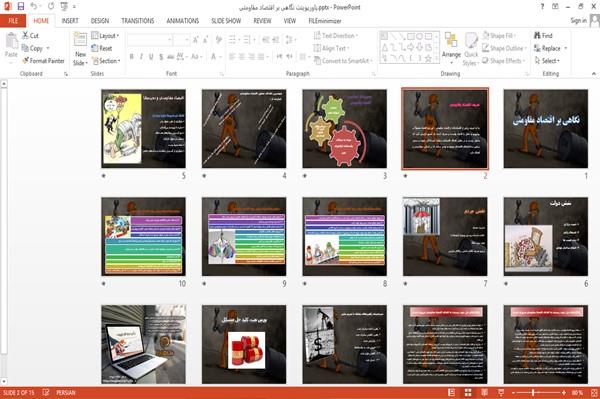Viewport: 600px width, 399px height.
Task: Open the font name combo box
Action: 150,40
